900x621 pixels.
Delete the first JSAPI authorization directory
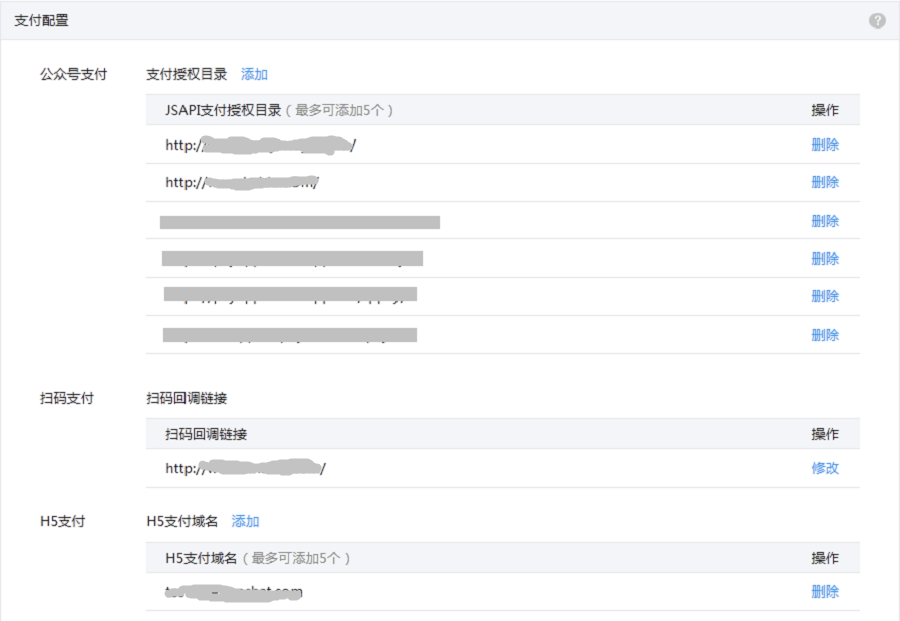[824, 145]
